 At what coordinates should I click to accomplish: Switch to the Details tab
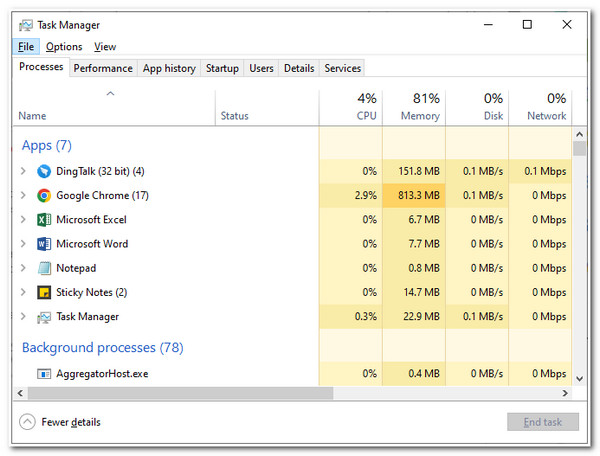(x=299, y=68)
